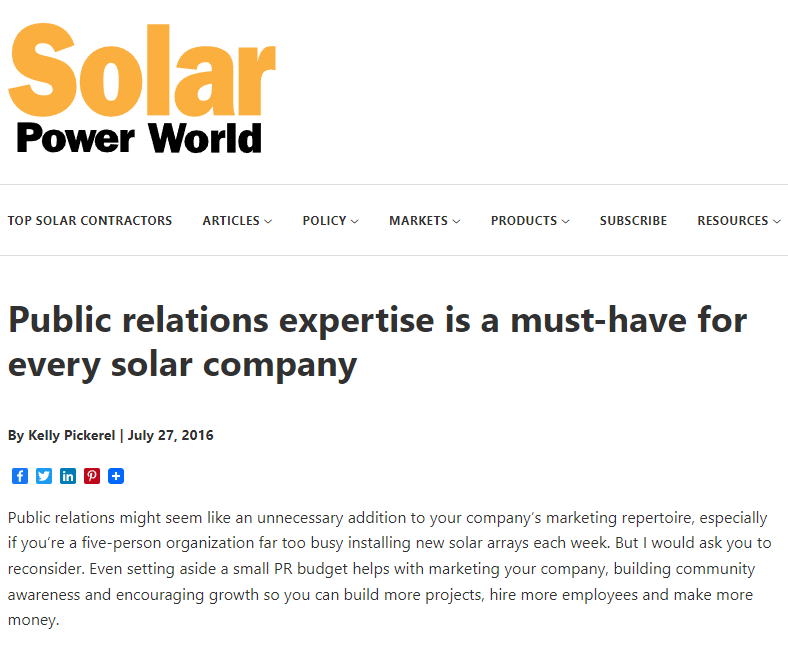Expand the chevron beside Policy
788x646 pixels.
[355, 222]
